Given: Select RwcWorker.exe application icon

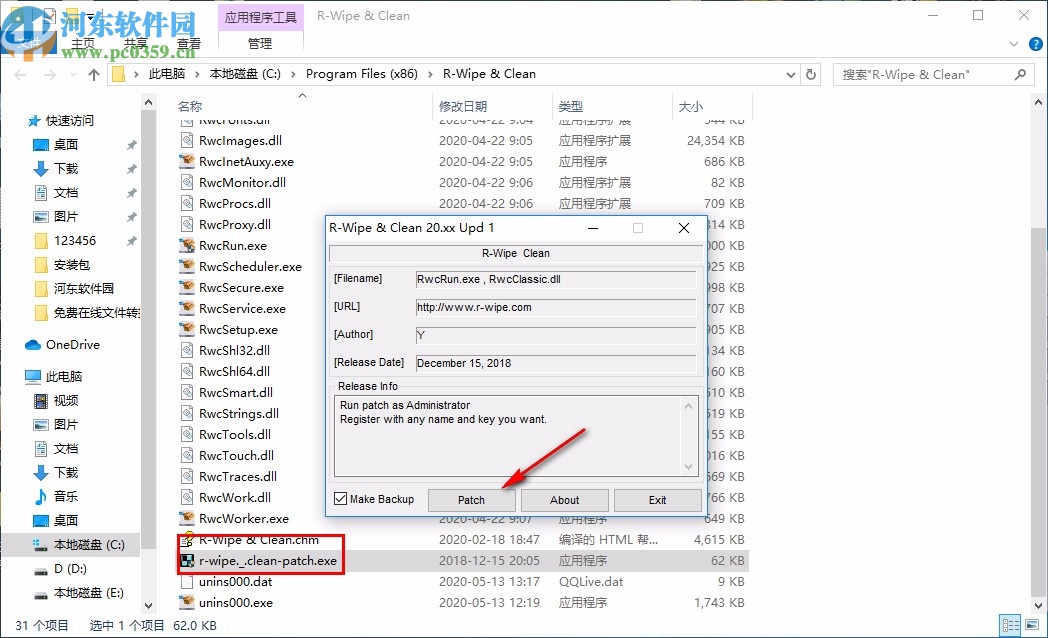Looking at the screenshot, I should pyautogui.click(x=187, y=518).
